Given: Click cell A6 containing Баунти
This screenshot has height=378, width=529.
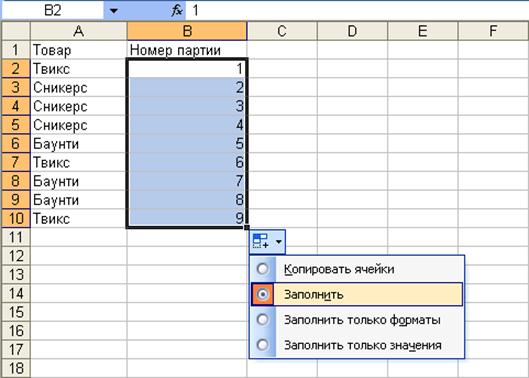Looking at the screenshot, I should (79, 144).
